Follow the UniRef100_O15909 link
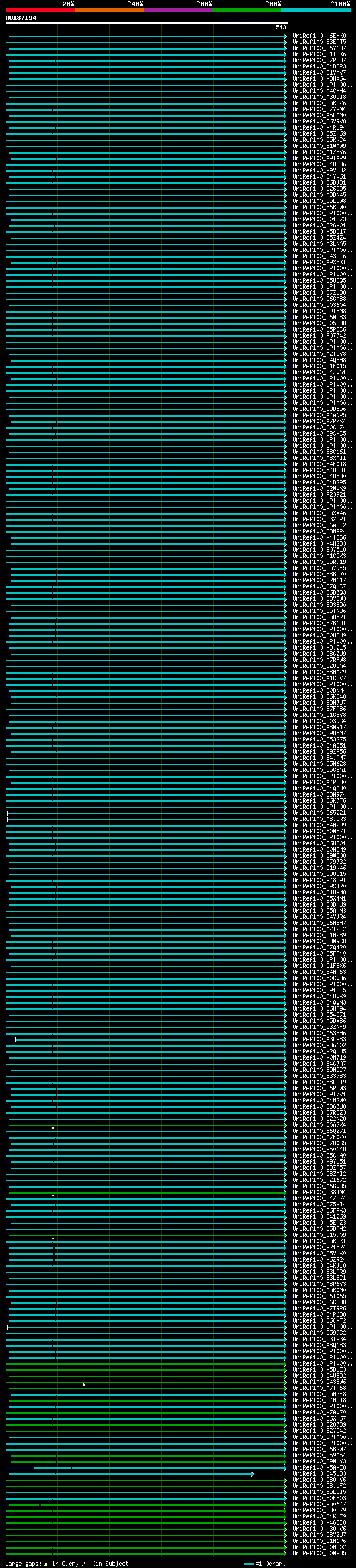The height and width of the screenshot is (1568, 356). click(x=319, y=1235)
